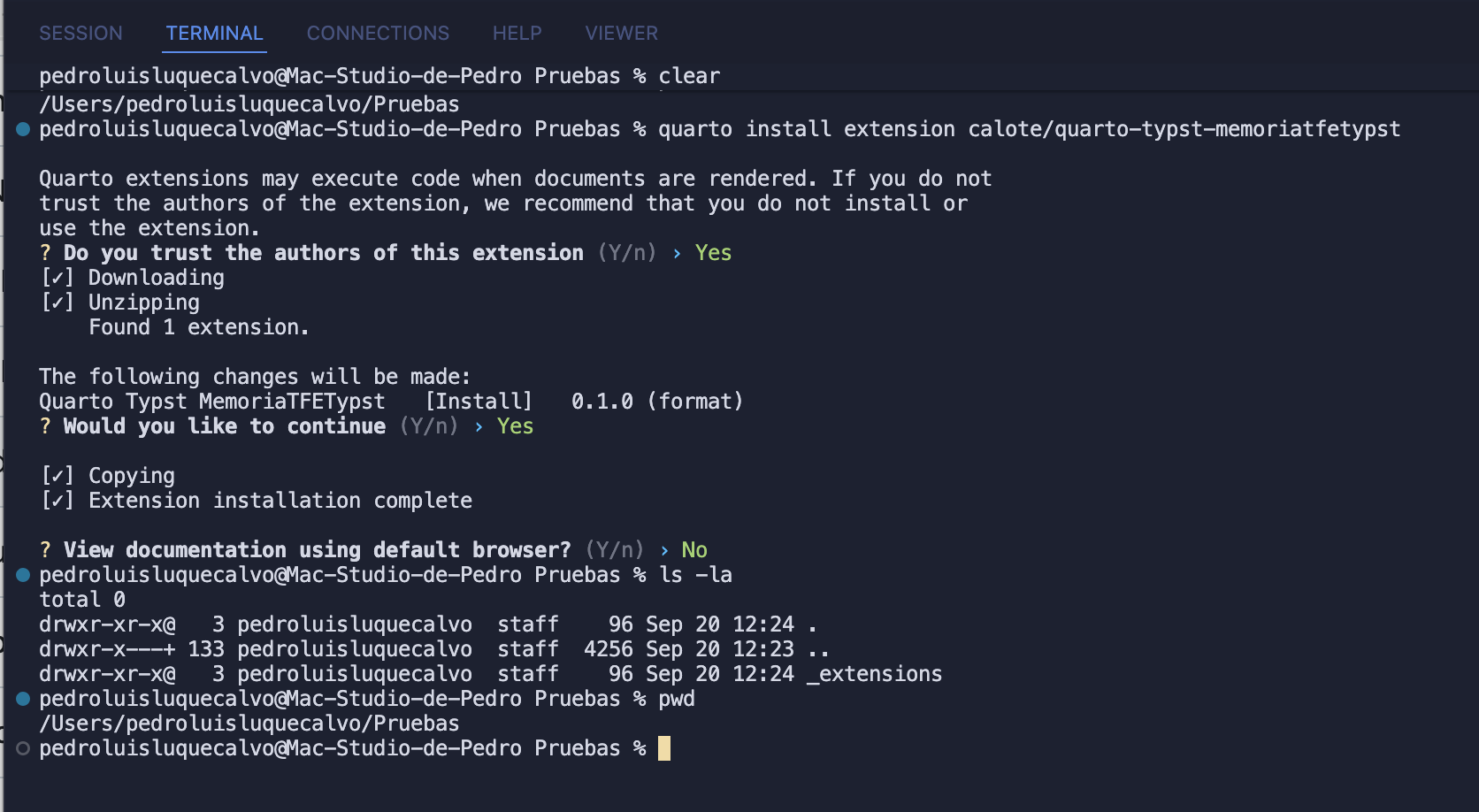Switch to the SESSION tab

pyautogui.click(x=80, y=34)
